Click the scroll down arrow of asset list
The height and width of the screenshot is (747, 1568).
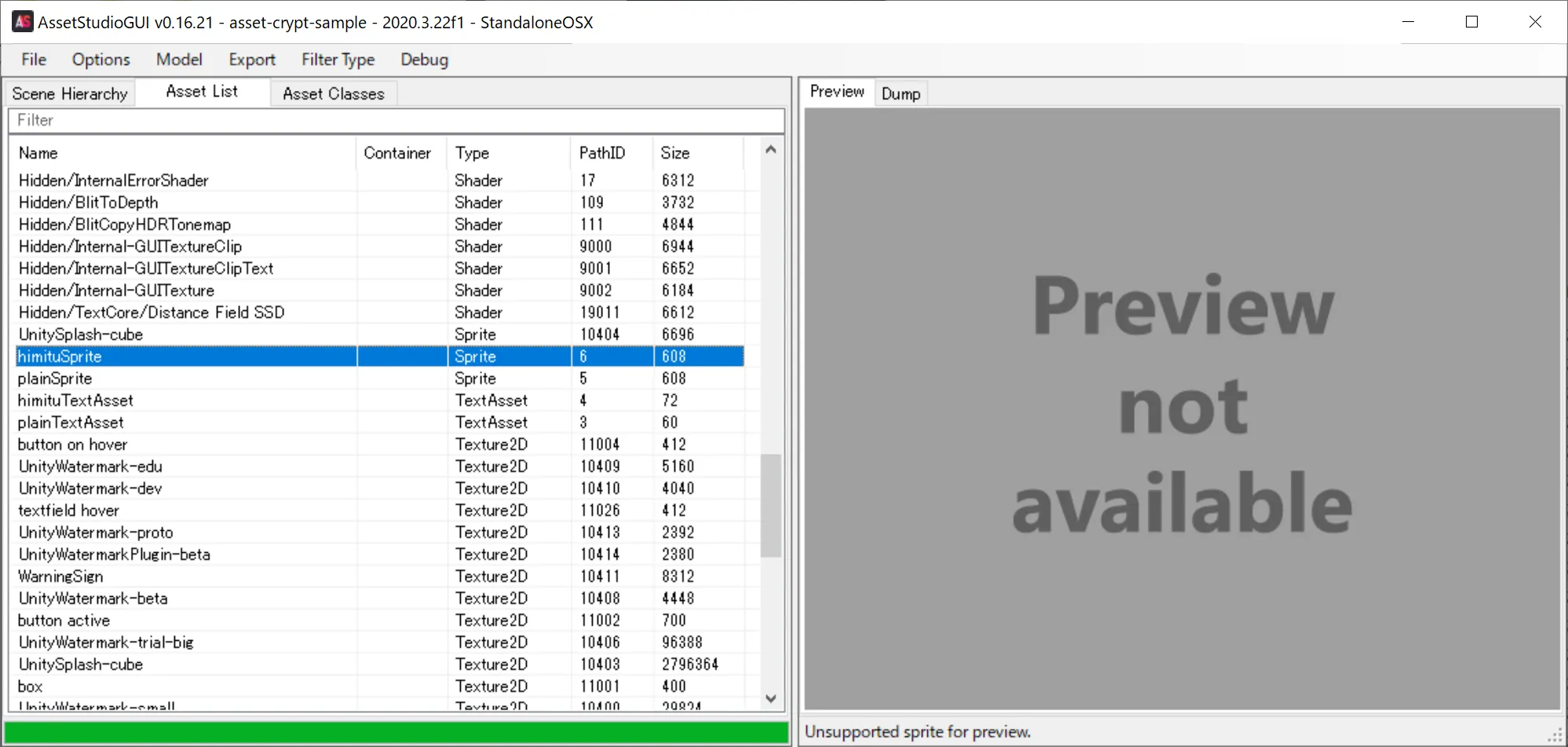[x=771, y=698]
